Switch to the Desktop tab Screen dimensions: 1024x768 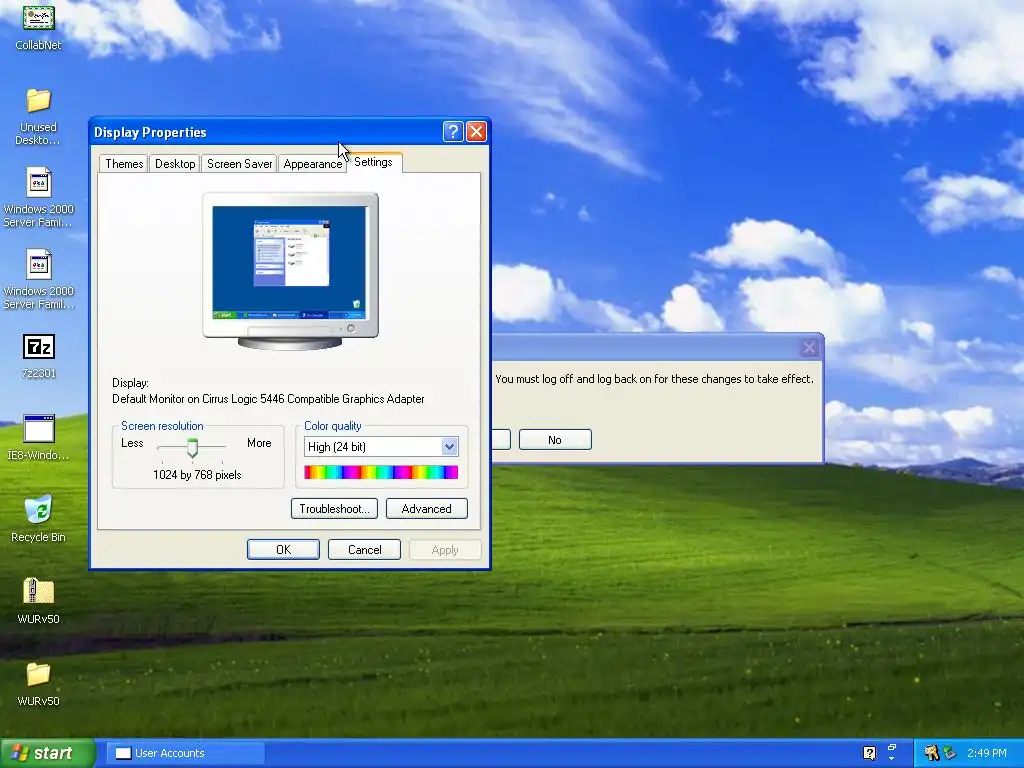click(x=175, y=164)
